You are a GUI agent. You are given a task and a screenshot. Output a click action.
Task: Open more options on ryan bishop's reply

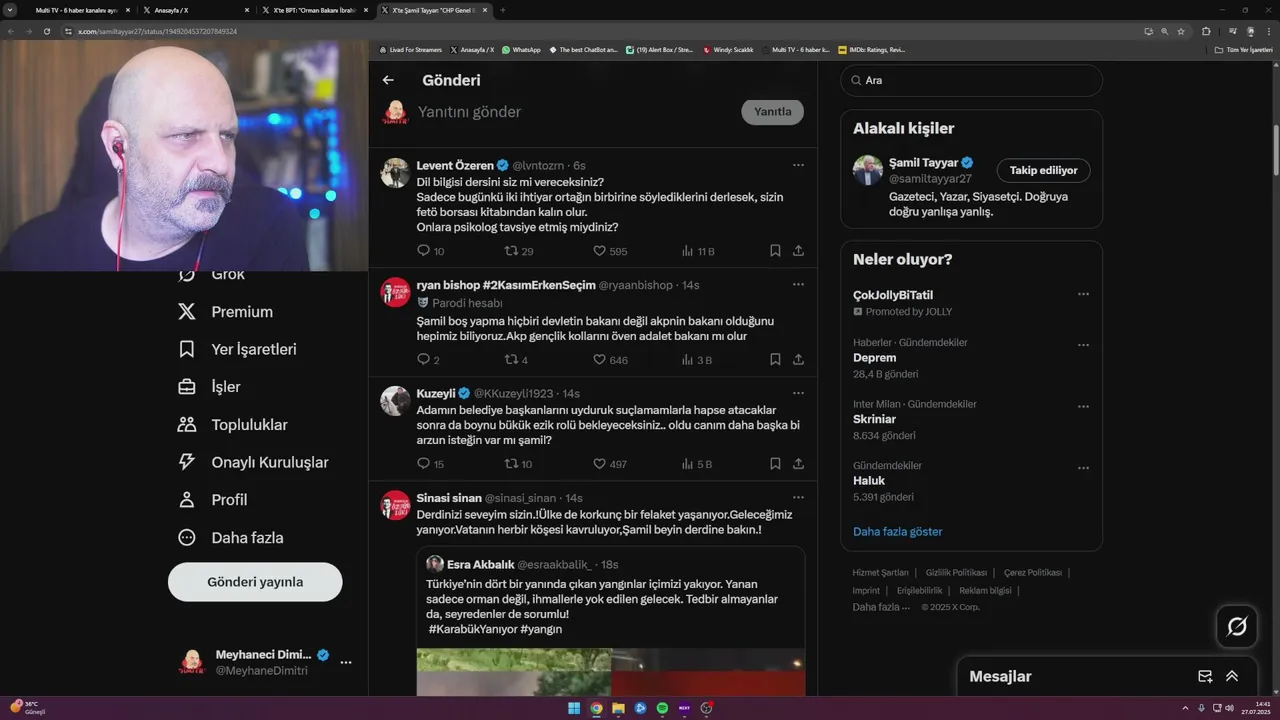tap(798, 284)
